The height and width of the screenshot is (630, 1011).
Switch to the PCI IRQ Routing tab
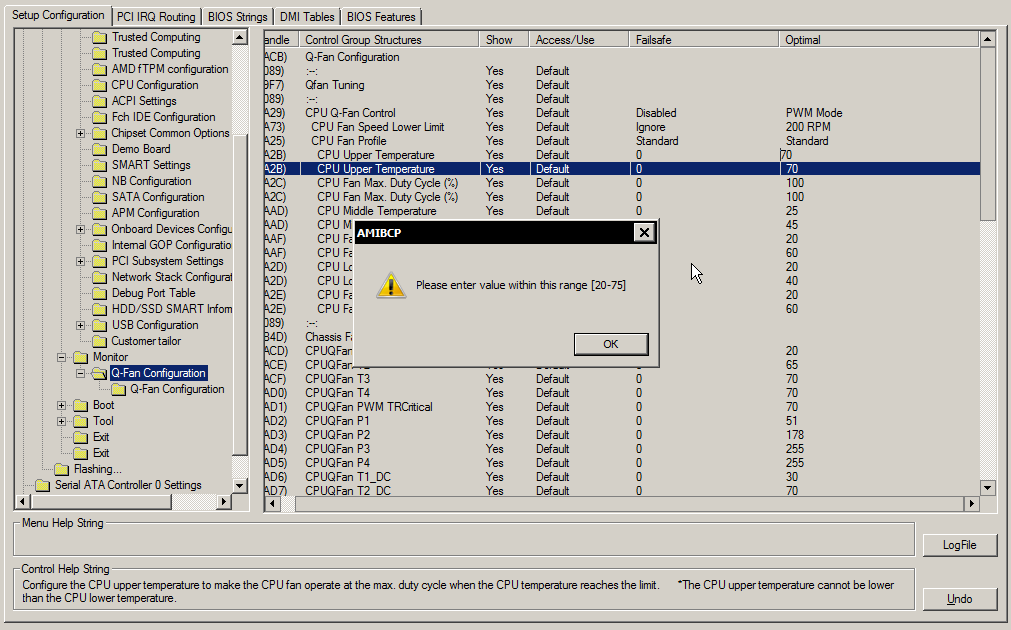(x=156, y=16)
